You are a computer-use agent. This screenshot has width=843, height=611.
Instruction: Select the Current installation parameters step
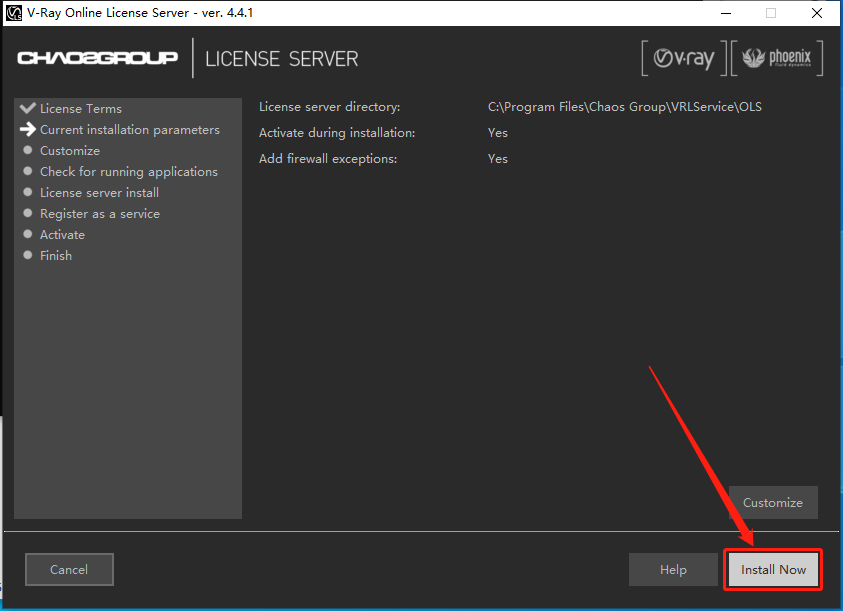(130, 130)
